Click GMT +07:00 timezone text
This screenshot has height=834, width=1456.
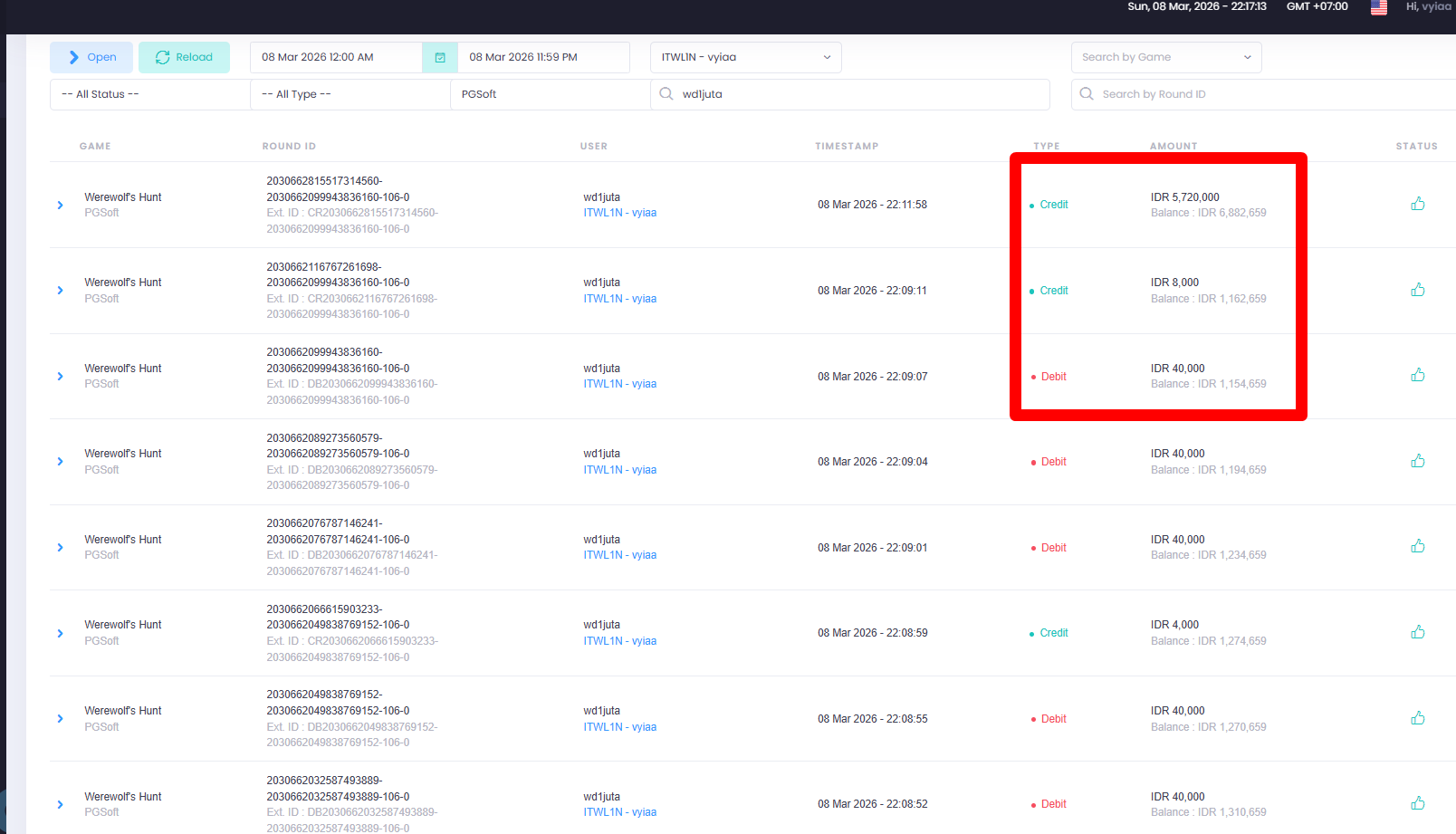[x=1317, y=6]
